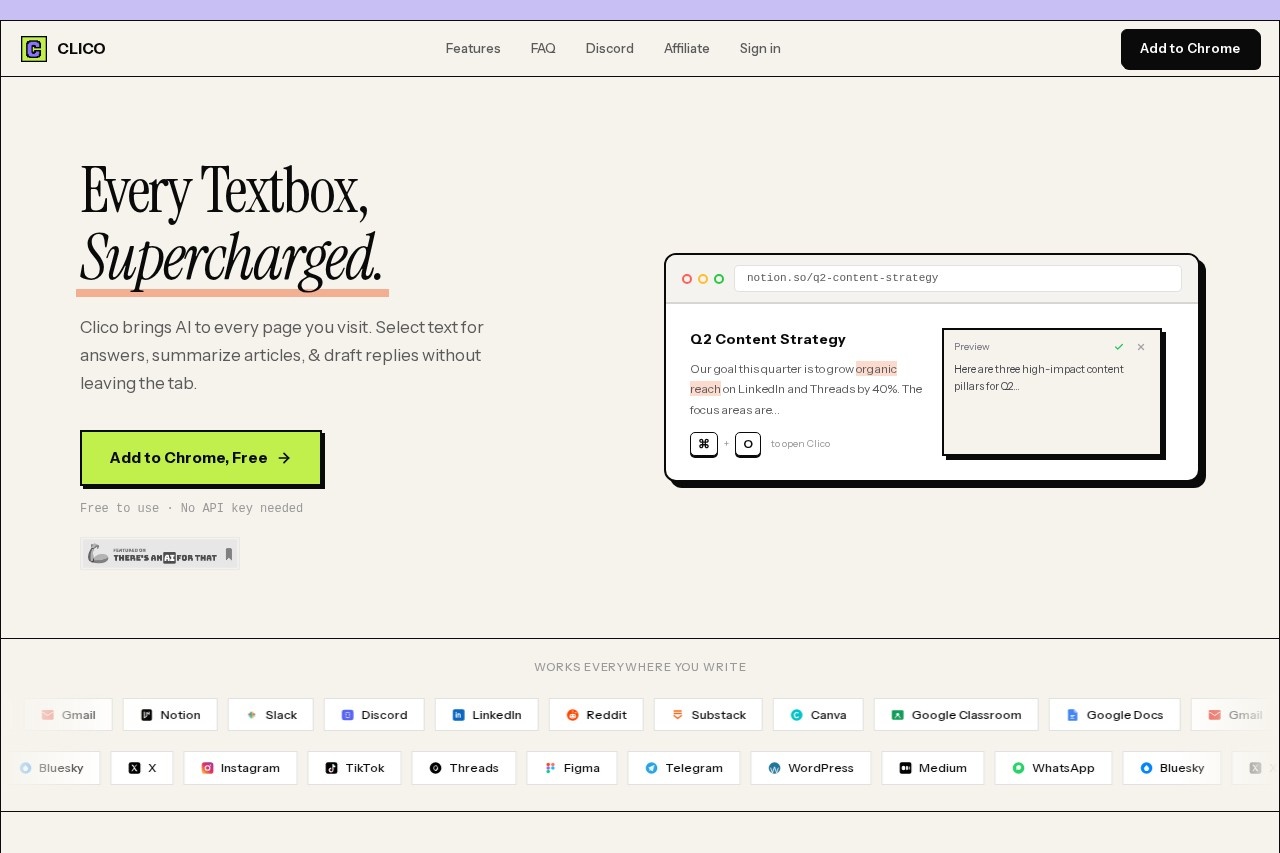Viewport: 1280px width, 853px height.
Task: Accept the suggestion with the Preview checkmark
Action: (1119, 347)
